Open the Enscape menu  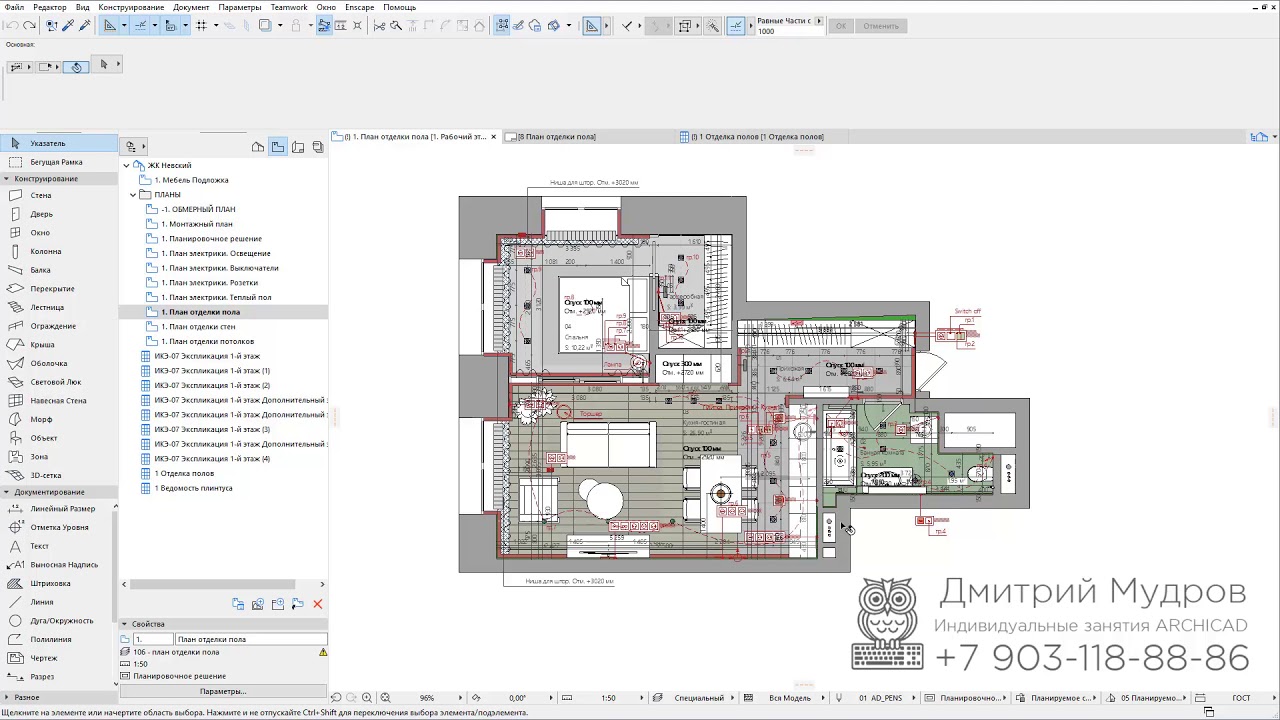tap(360, 7)
